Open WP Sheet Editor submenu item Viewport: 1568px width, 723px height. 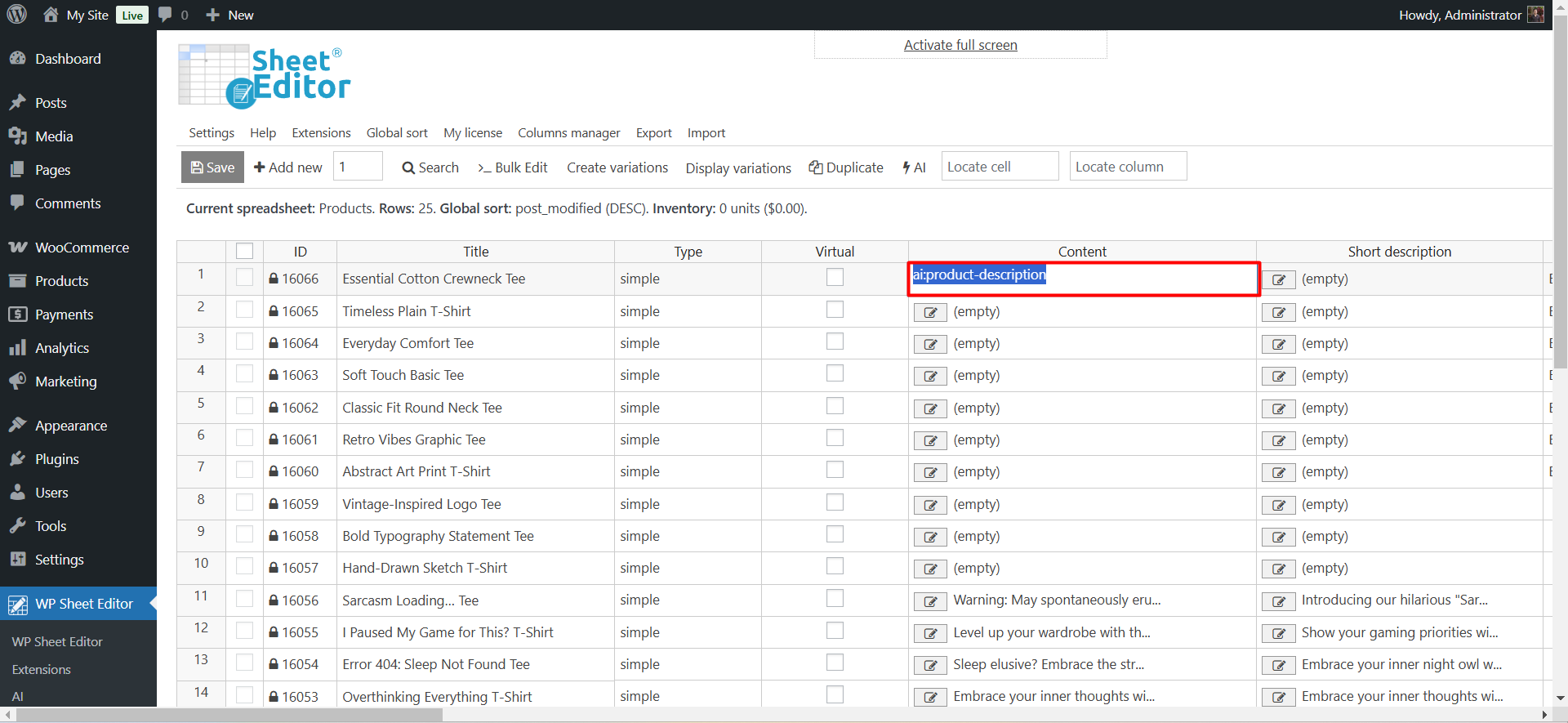point(57,642)
